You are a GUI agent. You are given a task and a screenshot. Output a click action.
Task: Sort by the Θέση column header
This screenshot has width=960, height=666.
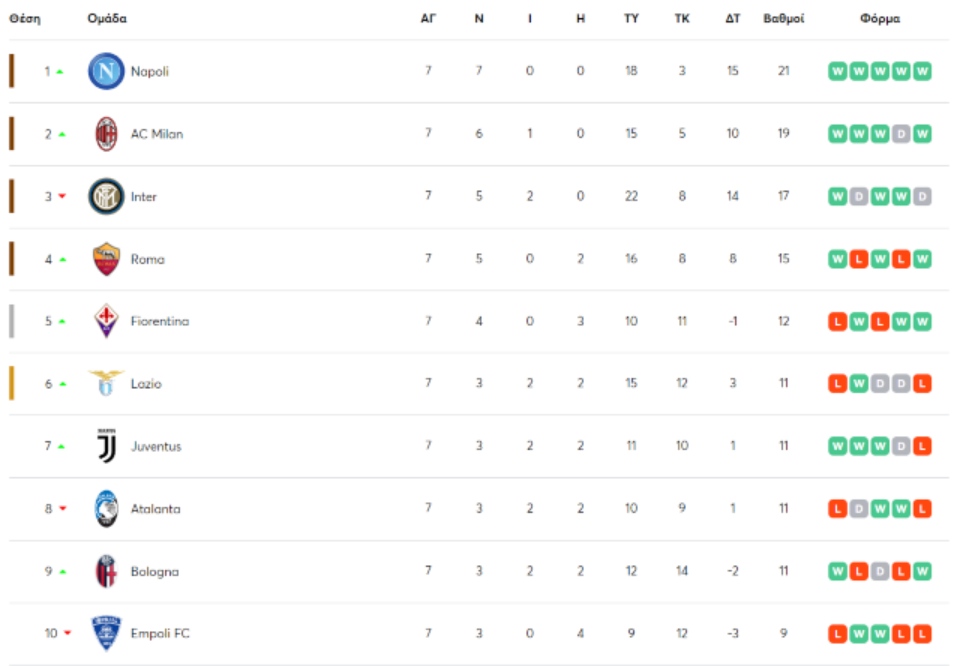pos(24,19)
